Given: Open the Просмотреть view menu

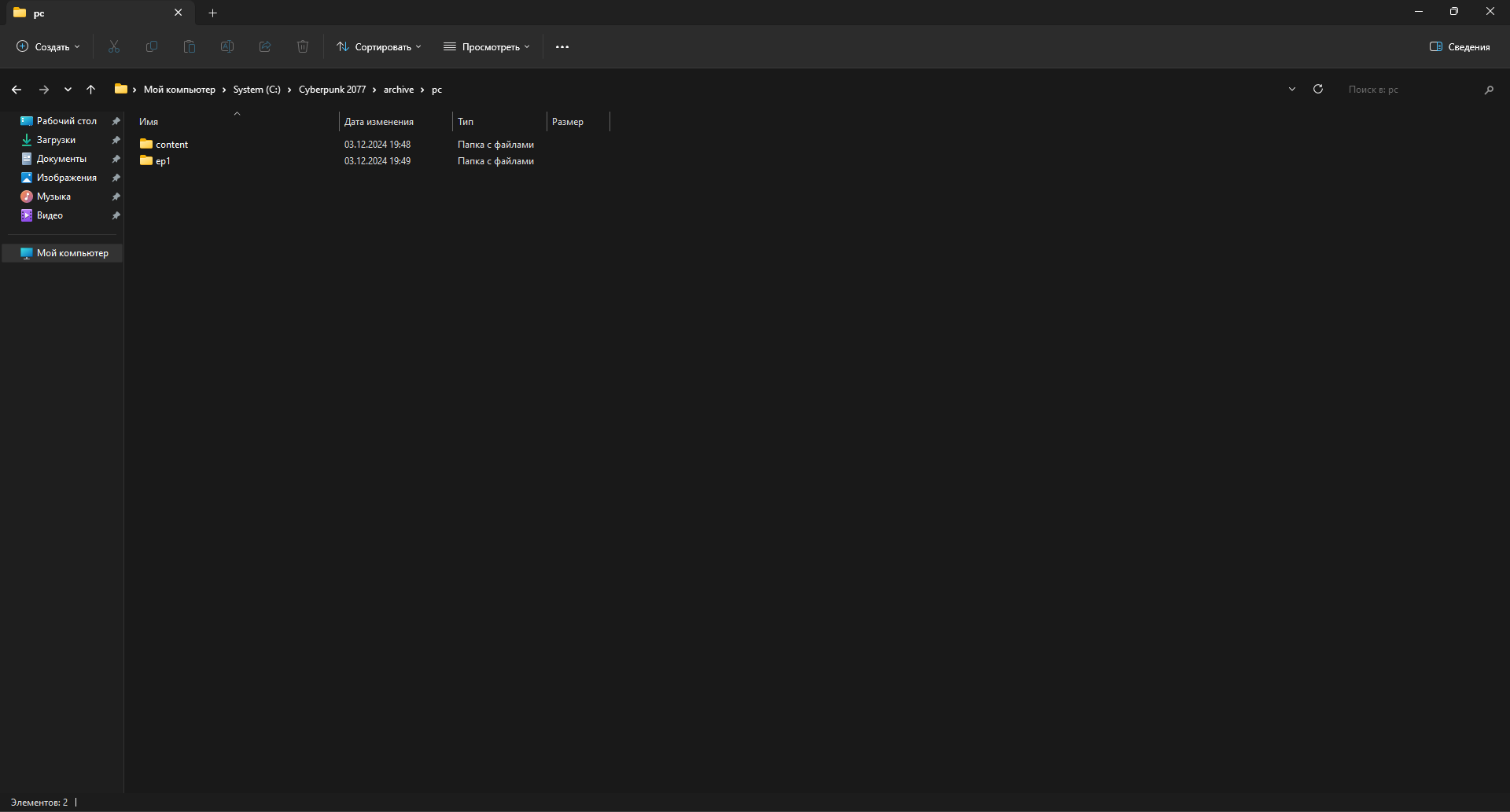Looking at the screenshot, I should [x=487, y=47].
